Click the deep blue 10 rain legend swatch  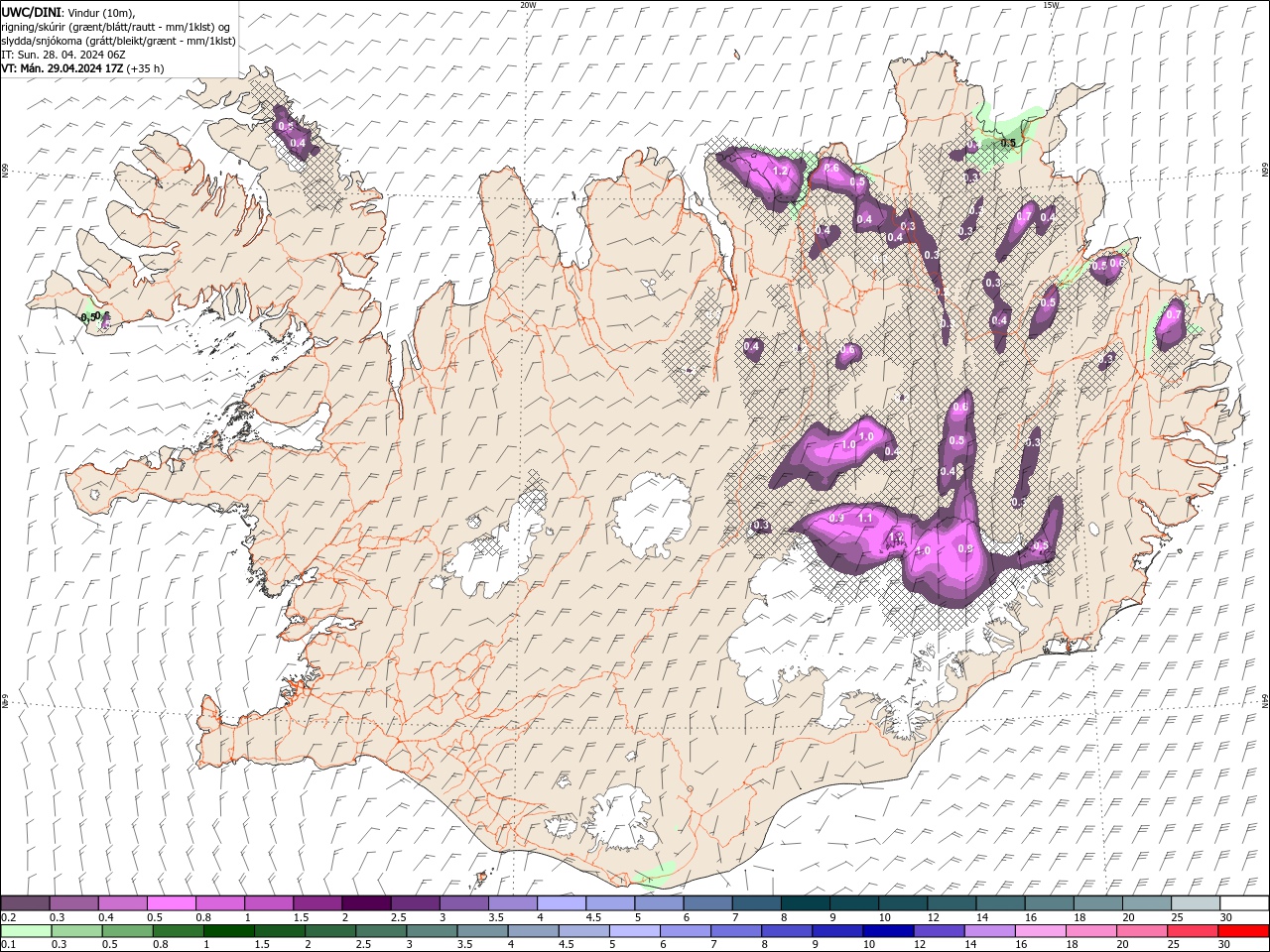[887, 931]
